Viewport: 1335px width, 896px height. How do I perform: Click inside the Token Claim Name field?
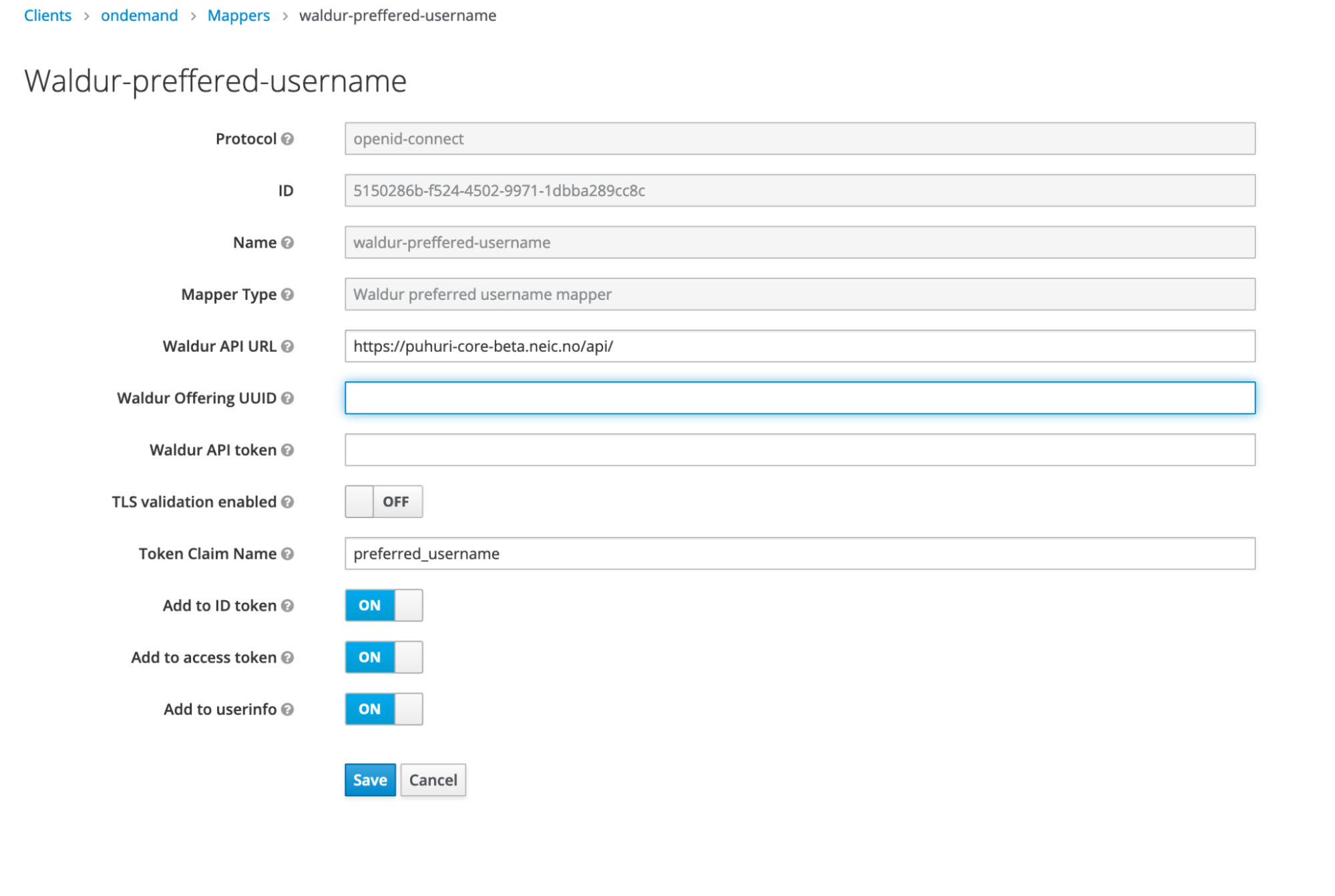[799, 553]
